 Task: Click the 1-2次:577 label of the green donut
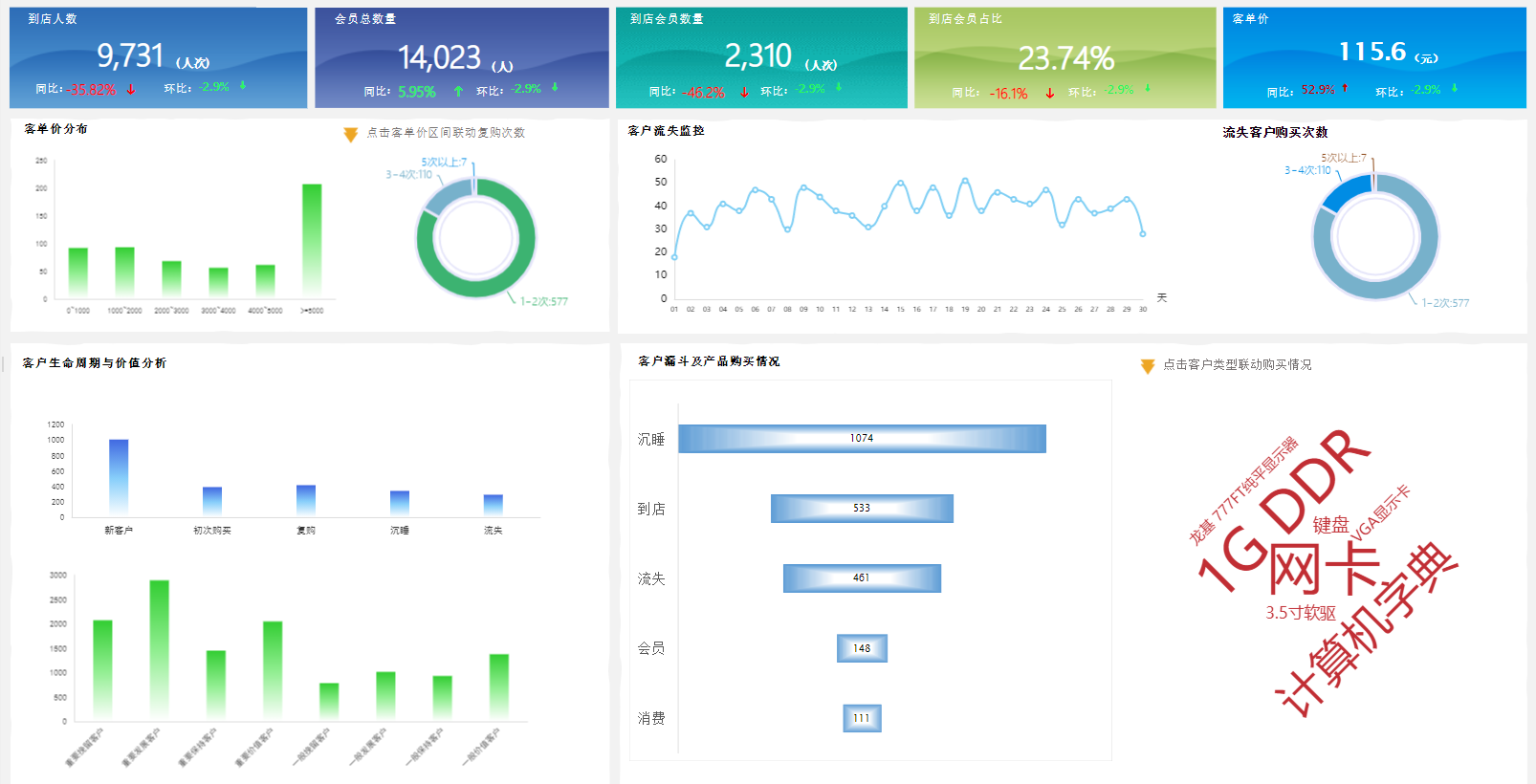543,301
